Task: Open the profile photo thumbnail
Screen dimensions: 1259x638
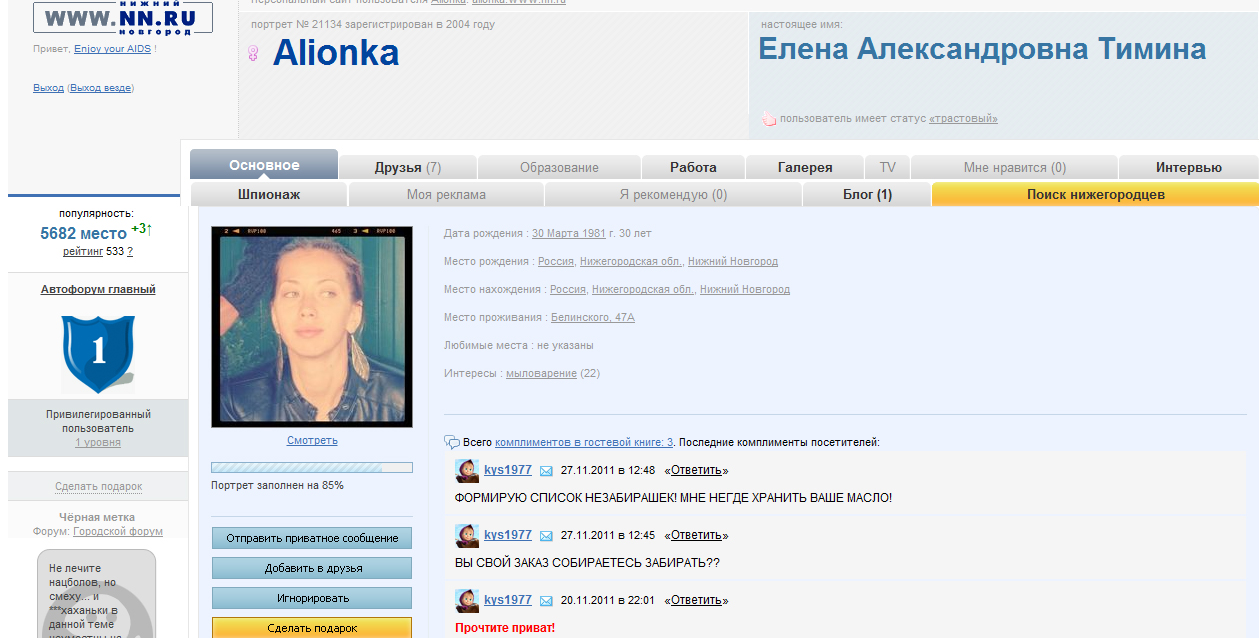Action: click(312, 327)
